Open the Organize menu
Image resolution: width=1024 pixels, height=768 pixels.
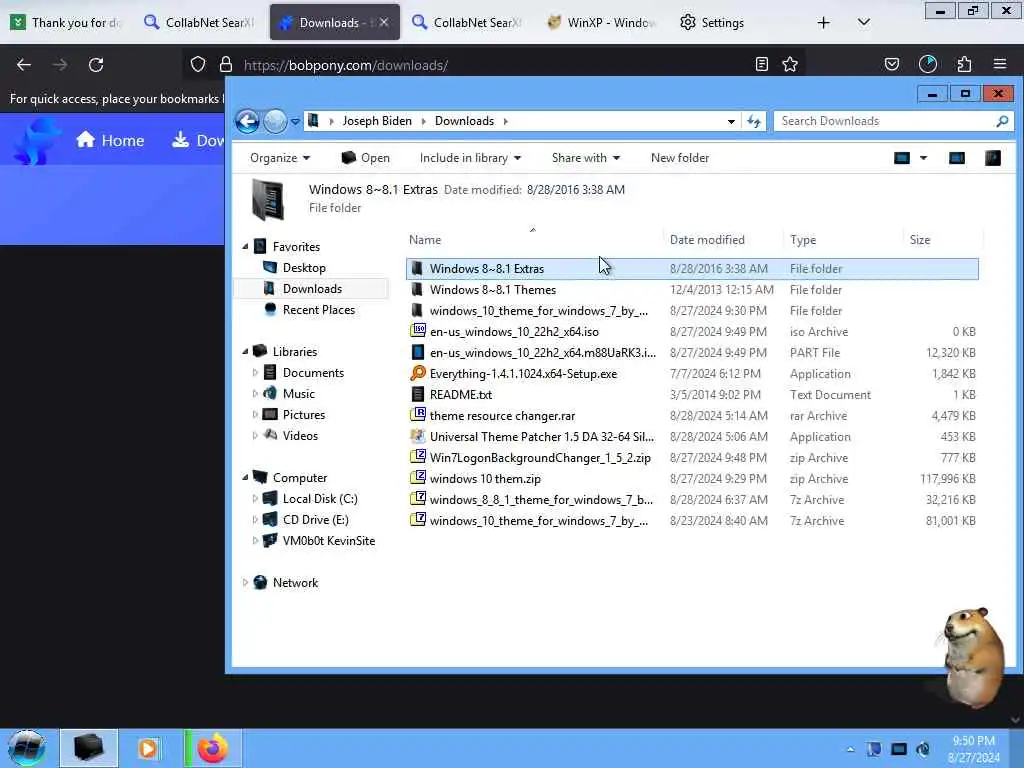tap(280, 158)
